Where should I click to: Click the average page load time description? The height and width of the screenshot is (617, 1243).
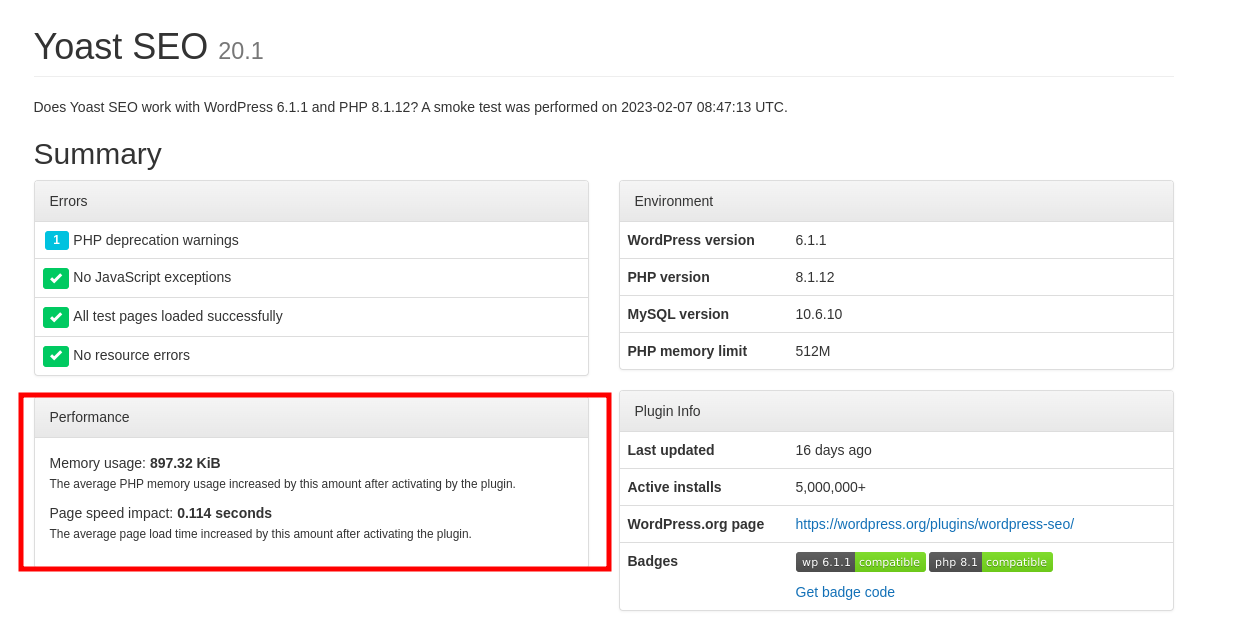click(x=261, y=534)
